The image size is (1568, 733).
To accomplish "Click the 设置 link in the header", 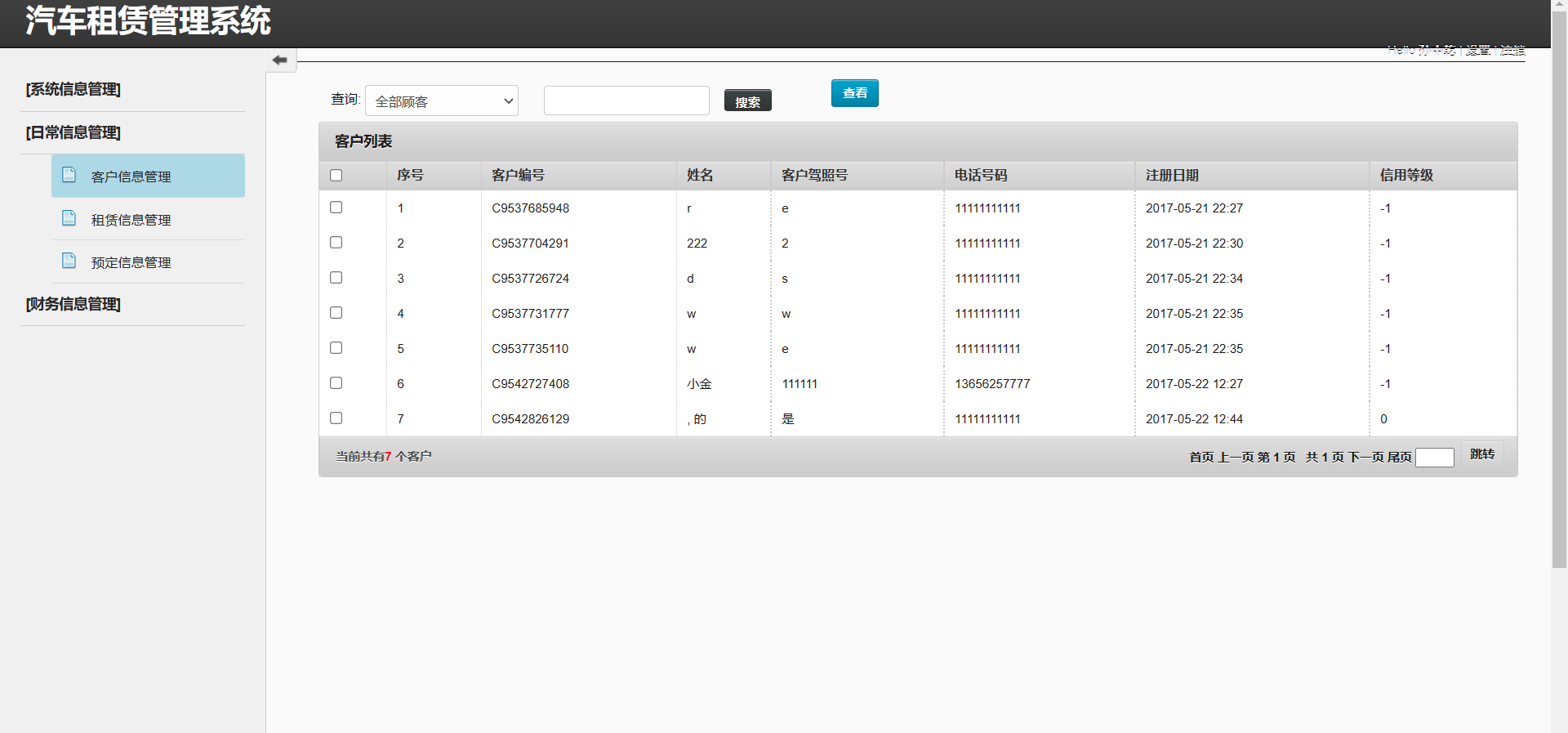I will [1477, 50].
